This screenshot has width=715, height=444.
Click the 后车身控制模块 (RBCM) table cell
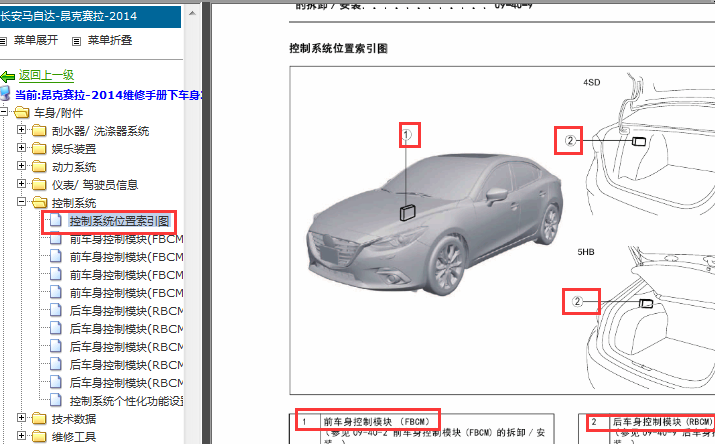[x=663, y=422]
